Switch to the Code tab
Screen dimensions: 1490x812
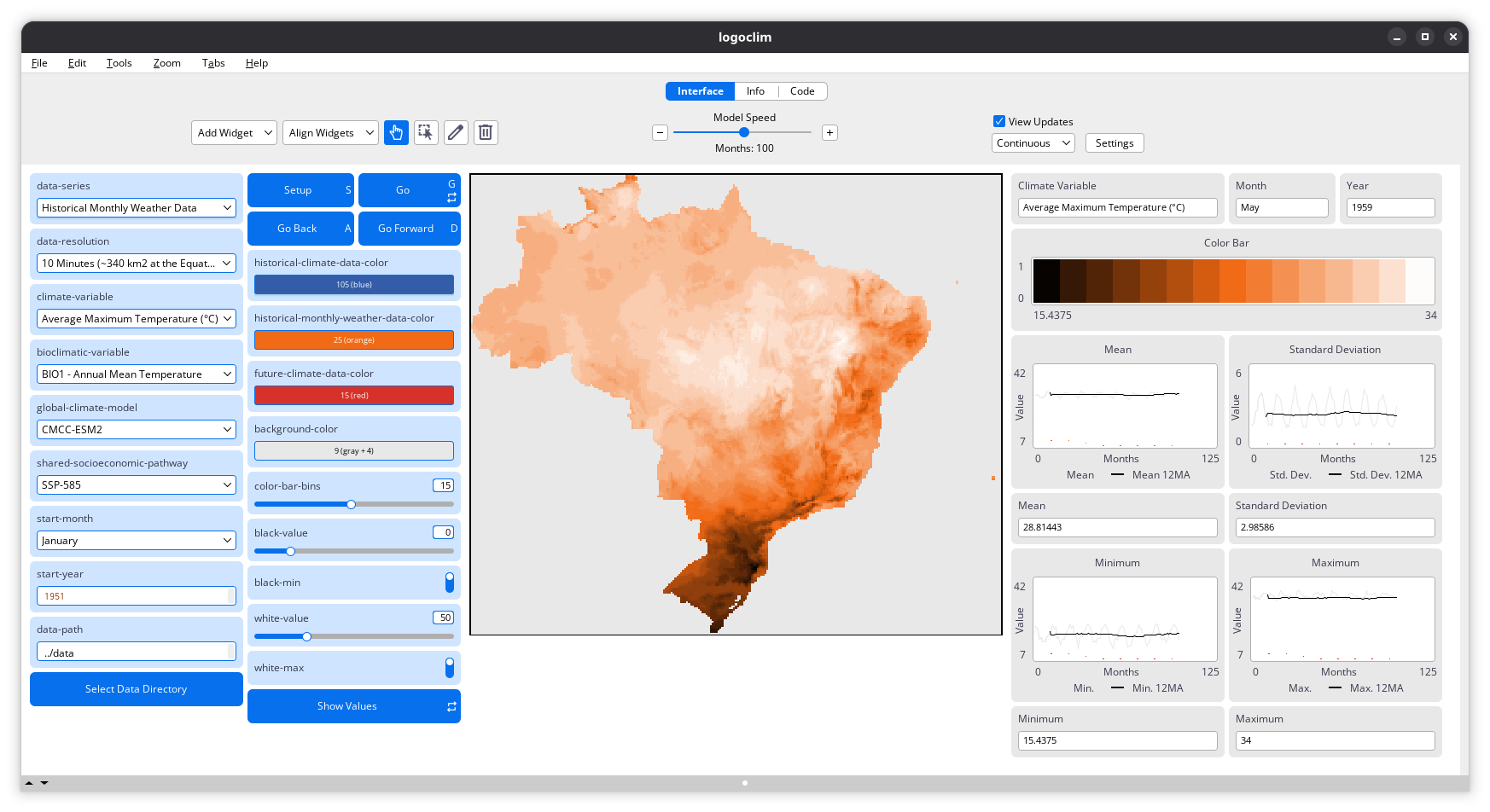[x=801, y=91]
